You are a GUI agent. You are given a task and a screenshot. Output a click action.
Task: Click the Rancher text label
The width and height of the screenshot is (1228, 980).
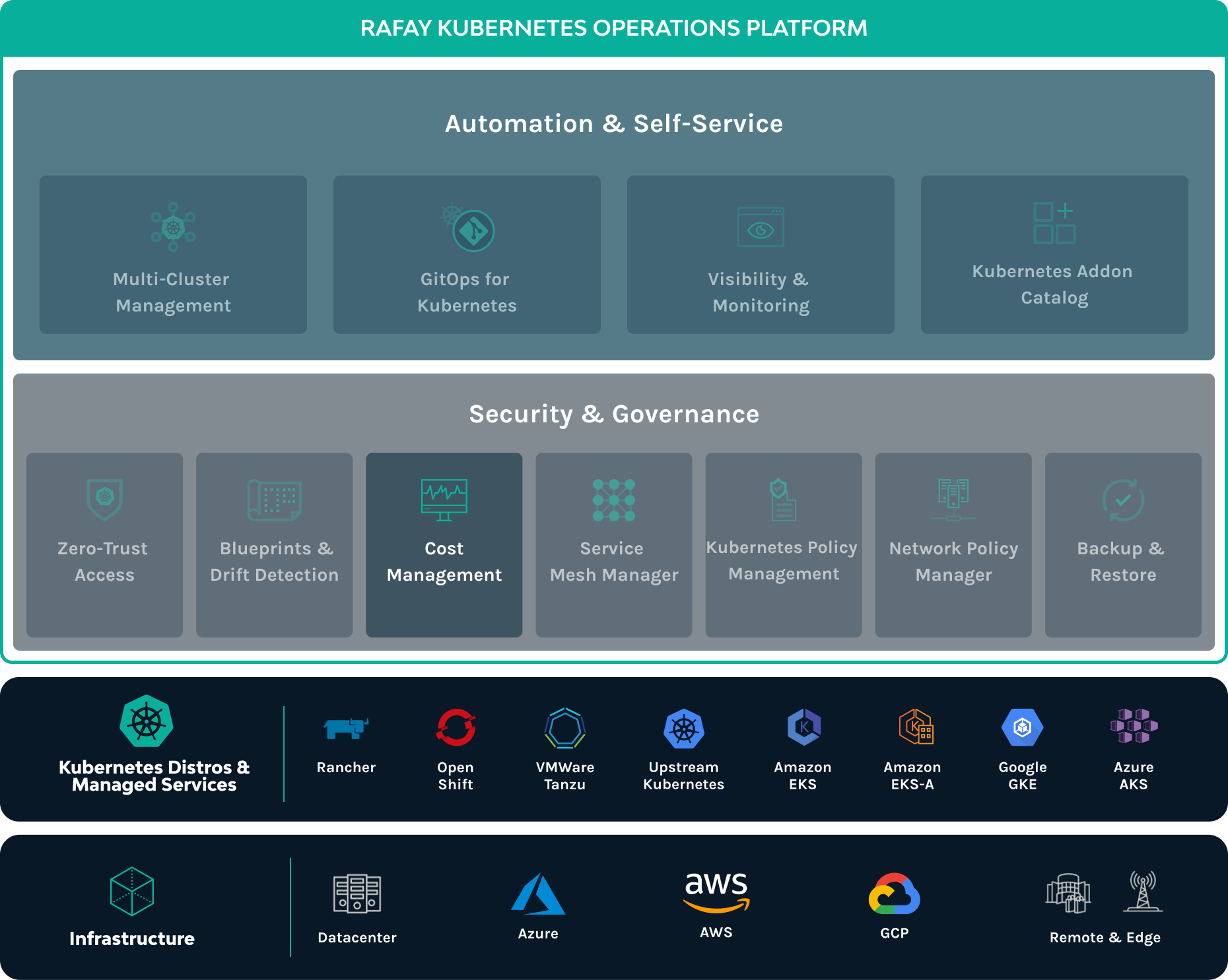tap(346, 768)
